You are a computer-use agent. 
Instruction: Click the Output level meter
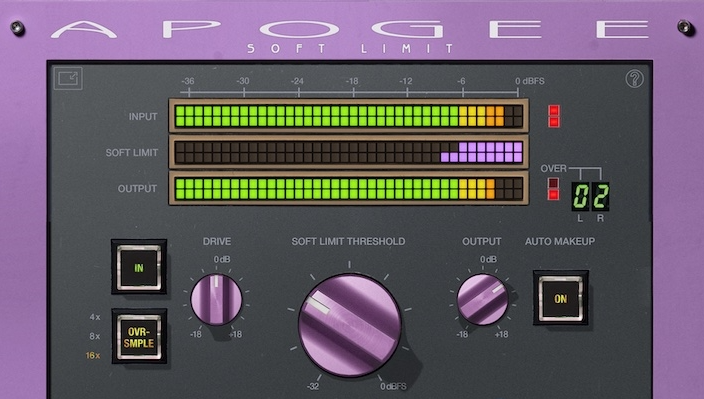[x=349, y=189]
